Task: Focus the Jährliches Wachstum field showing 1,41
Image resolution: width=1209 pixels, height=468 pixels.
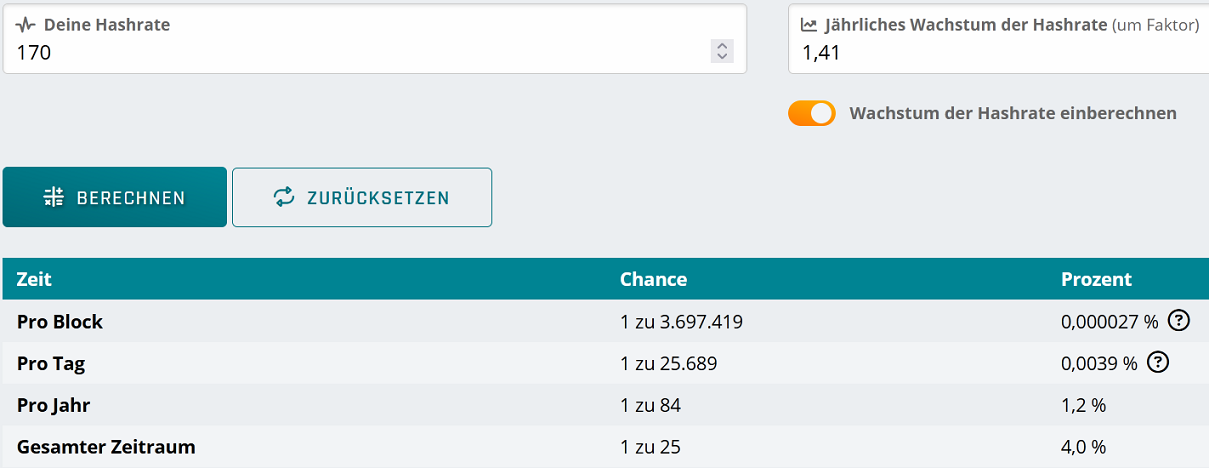Action: tap(998, 39)
